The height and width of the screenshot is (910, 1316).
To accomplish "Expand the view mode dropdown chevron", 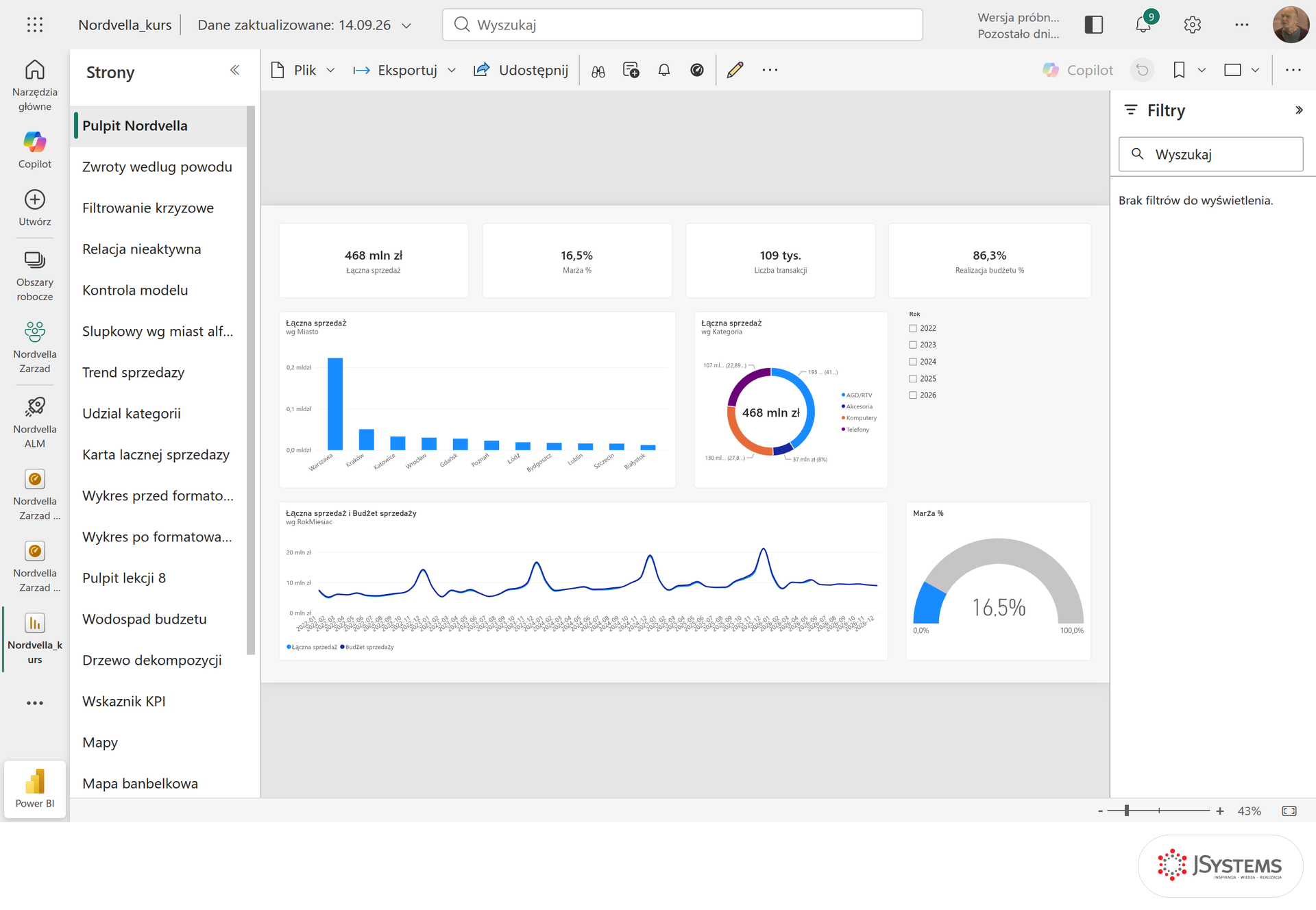I will click(x=1255, y=70).
